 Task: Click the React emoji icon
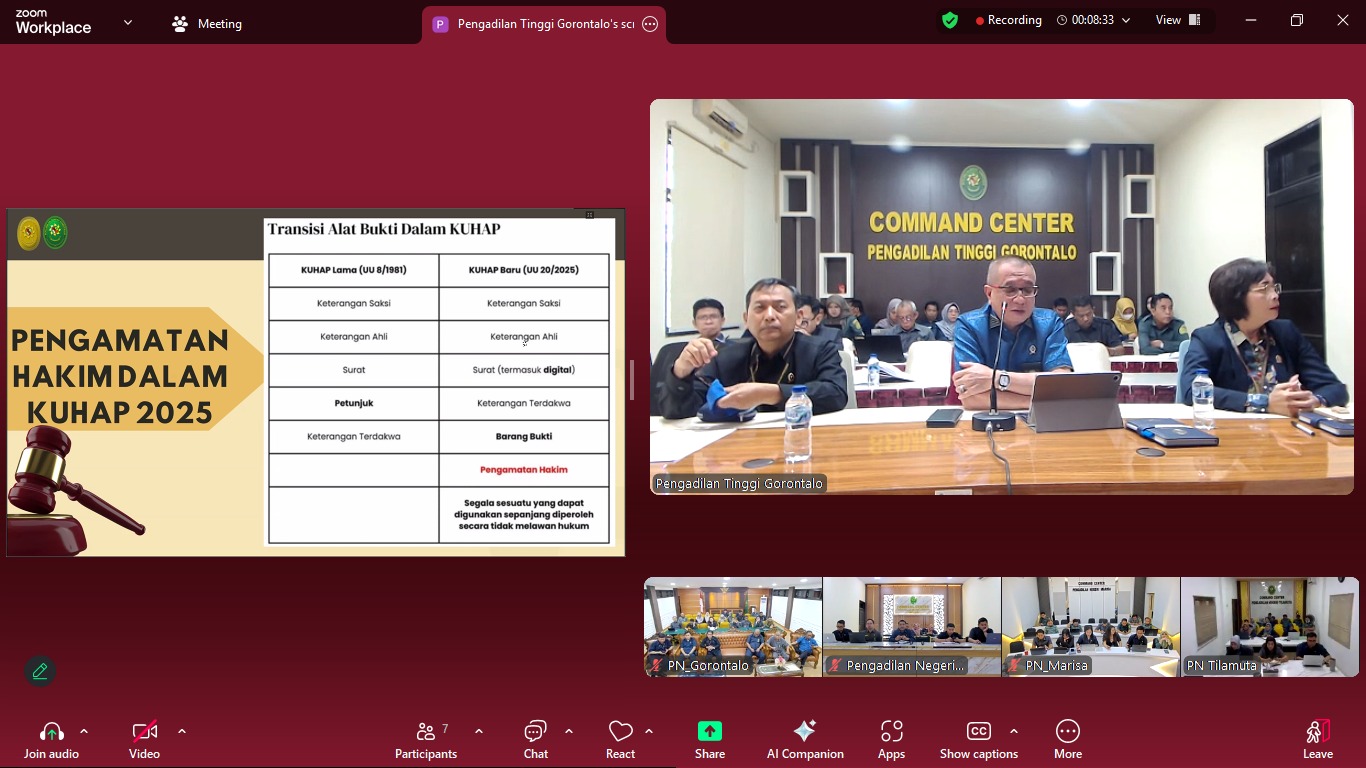point(619,732)
